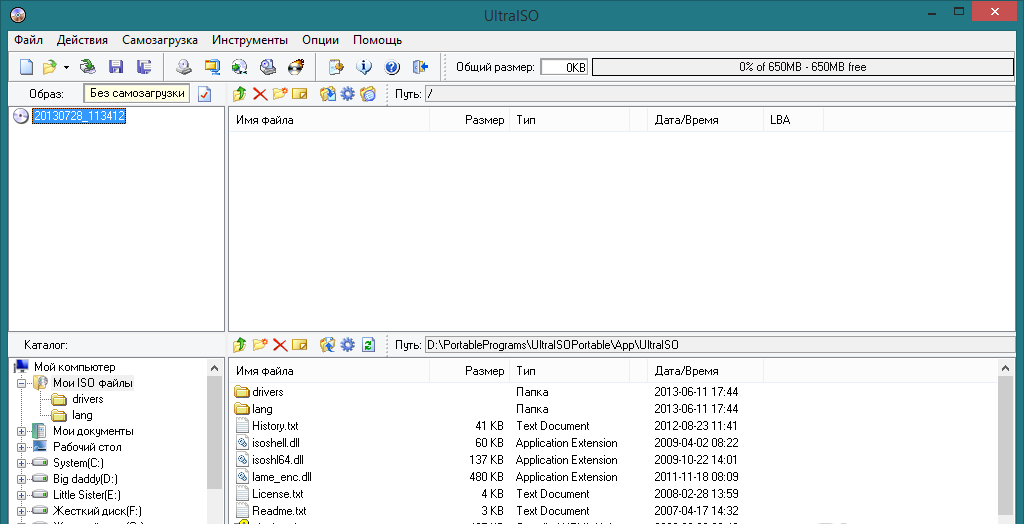Open the blue question mark Help icon
The height and width of the screenshot is (524, 1024).
[x=392, y=67]
